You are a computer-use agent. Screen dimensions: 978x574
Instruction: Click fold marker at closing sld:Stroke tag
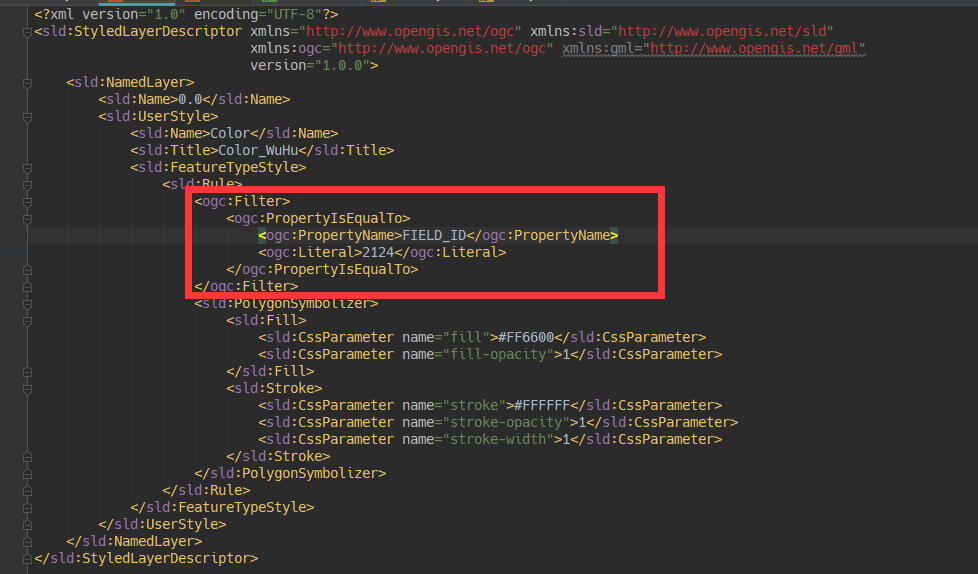click(x=27, y=457)
